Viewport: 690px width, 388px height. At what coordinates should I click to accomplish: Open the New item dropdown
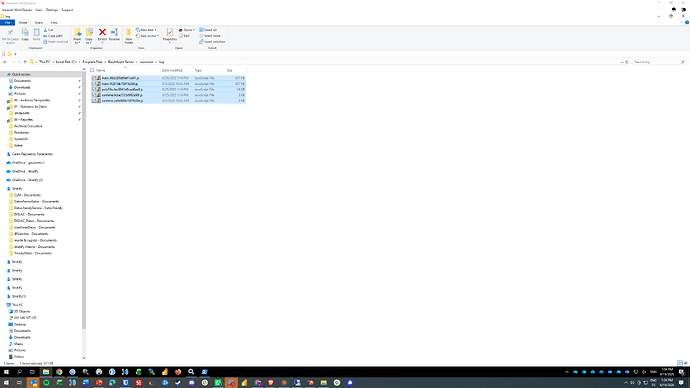pos(146,30)
